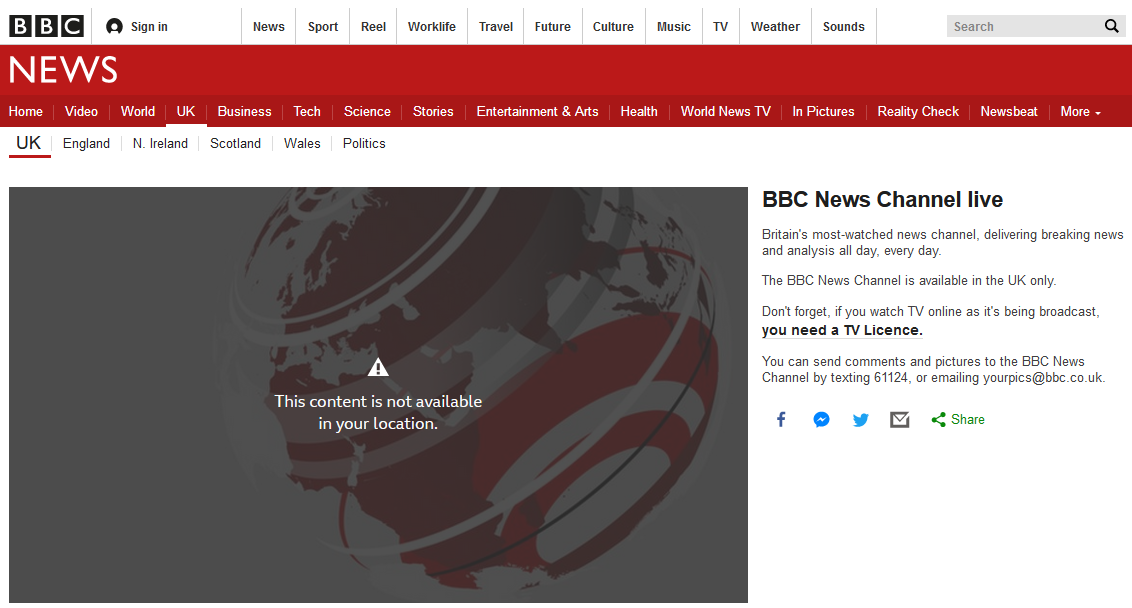Click the BBC NEWS banner logo
Screen dimensions: 1132x608
tap(63, 70)
